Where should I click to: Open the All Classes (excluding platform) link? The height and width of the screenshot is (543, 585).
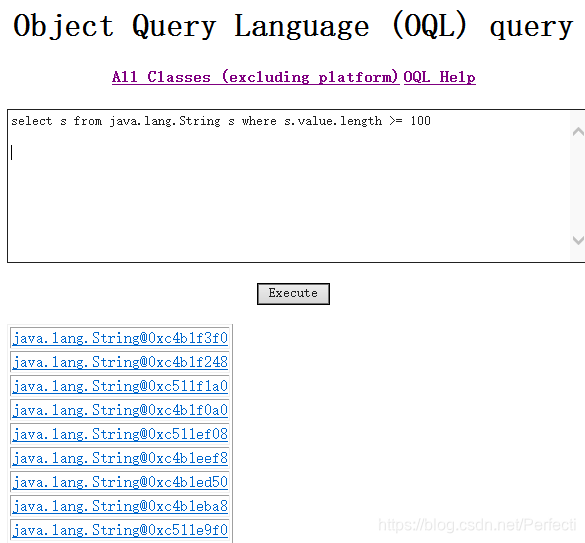255,77
